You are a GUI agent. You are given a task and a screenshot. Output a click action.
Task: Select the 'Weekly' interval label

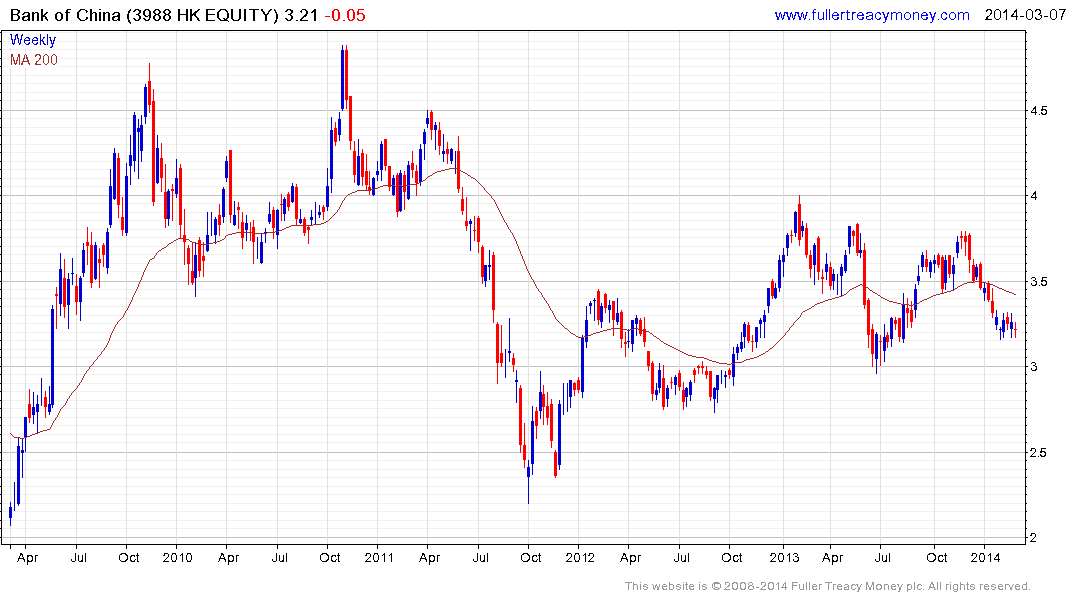(32, 40)
